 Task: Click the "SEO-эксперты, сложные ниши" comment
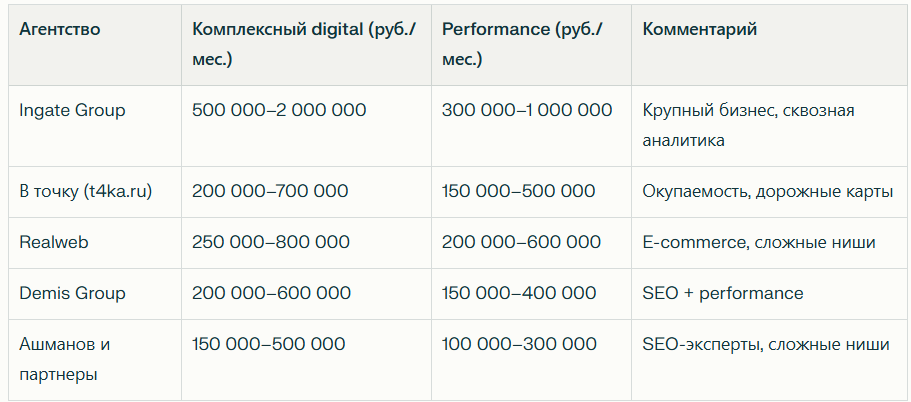765,344
